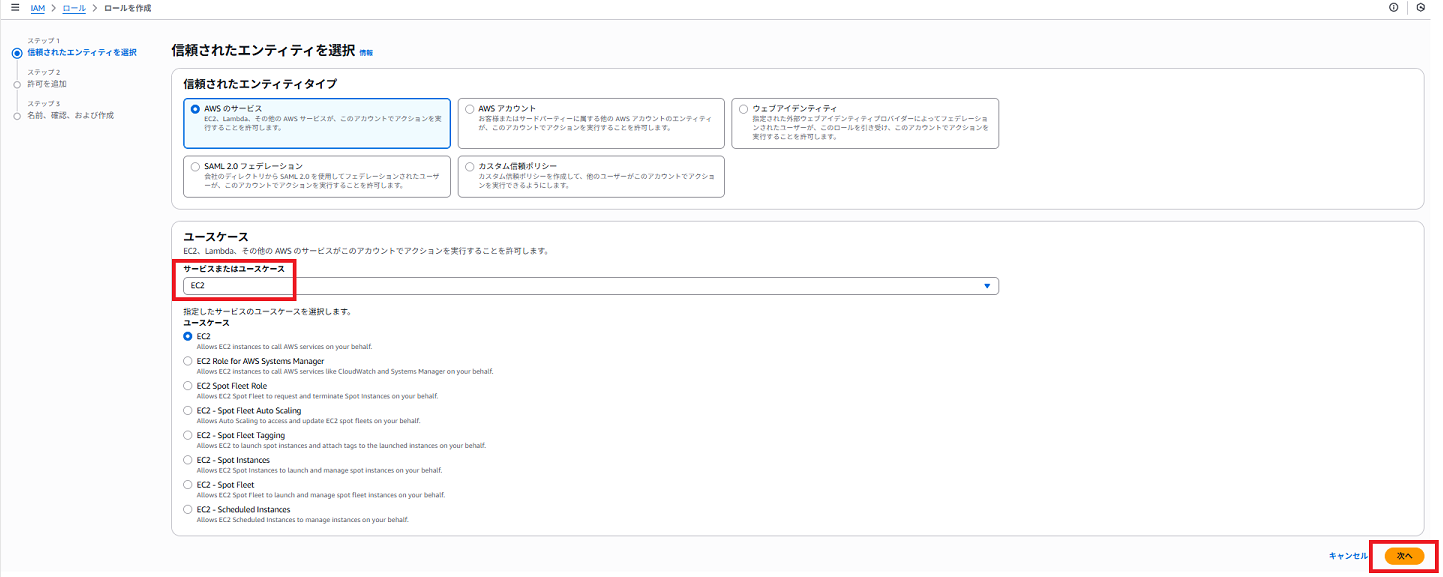Pick the カスタム信頼ポリシー entity type
The height and width of the screenshot is (577, 1443).
coord(470,166)
